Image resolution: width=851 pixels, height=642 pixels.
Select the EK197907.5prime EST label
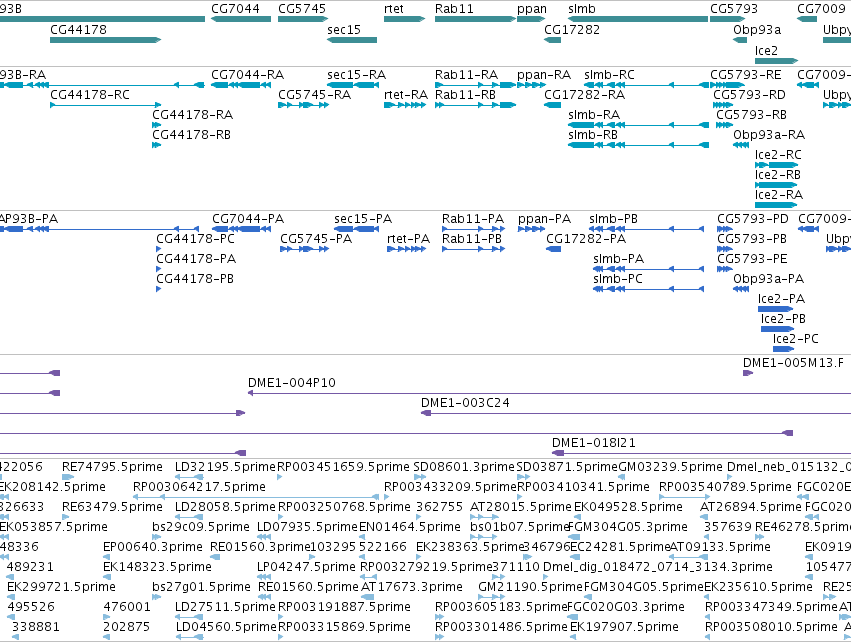tap(624, 627)
